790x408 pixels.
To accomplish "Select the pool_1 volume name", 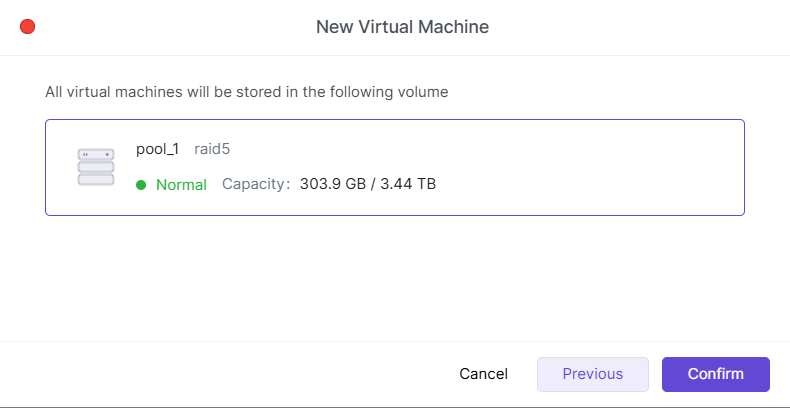I will pyautogui.click(x=157, y=149).
